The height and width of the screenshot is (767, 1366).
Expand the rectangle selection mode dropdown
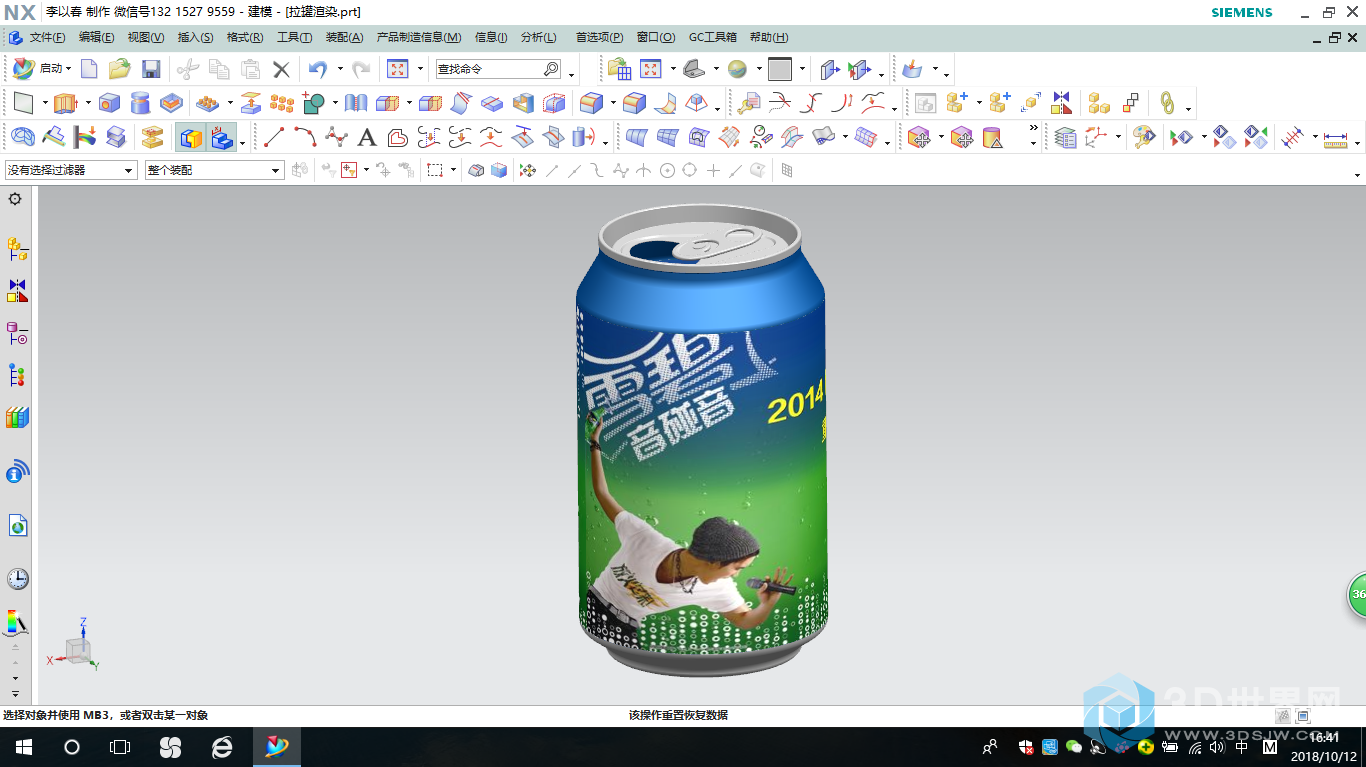(x=453, y=170)
